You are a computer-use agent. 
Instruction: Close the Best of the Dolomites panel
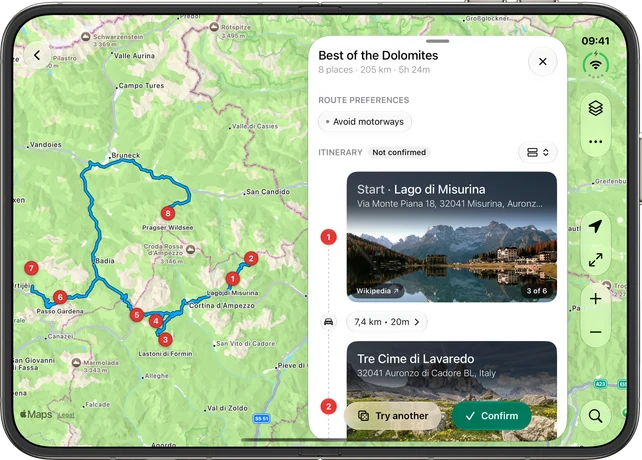point(543,62)
